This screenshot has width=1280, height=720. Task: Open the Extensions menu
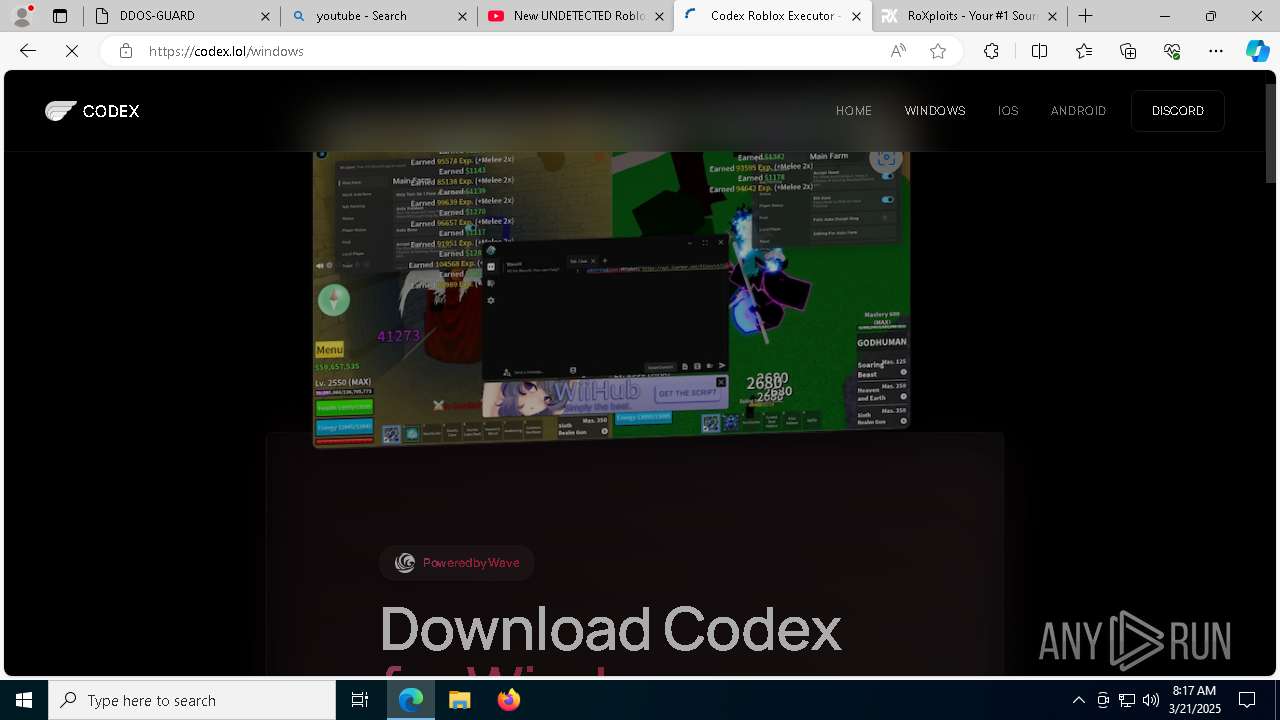click(991, 51)
